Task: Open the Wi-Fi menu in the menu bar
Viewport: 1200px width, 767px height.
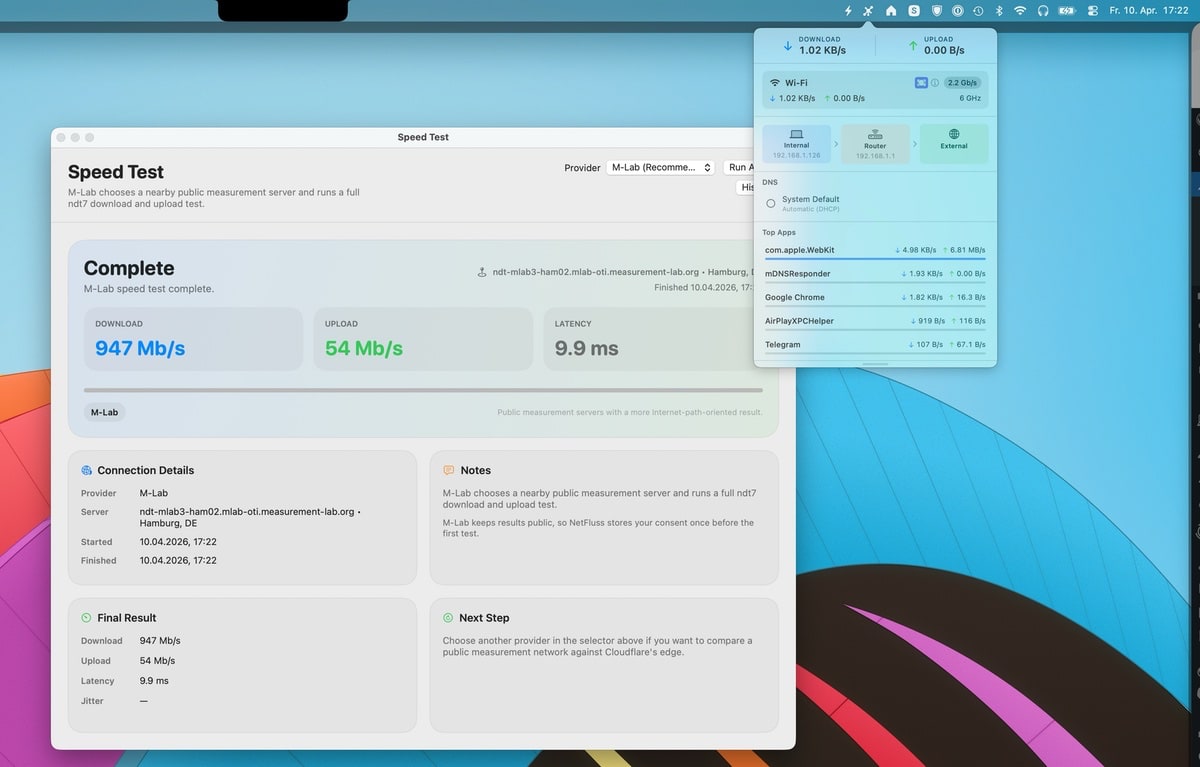Action: coord(1020,10)
